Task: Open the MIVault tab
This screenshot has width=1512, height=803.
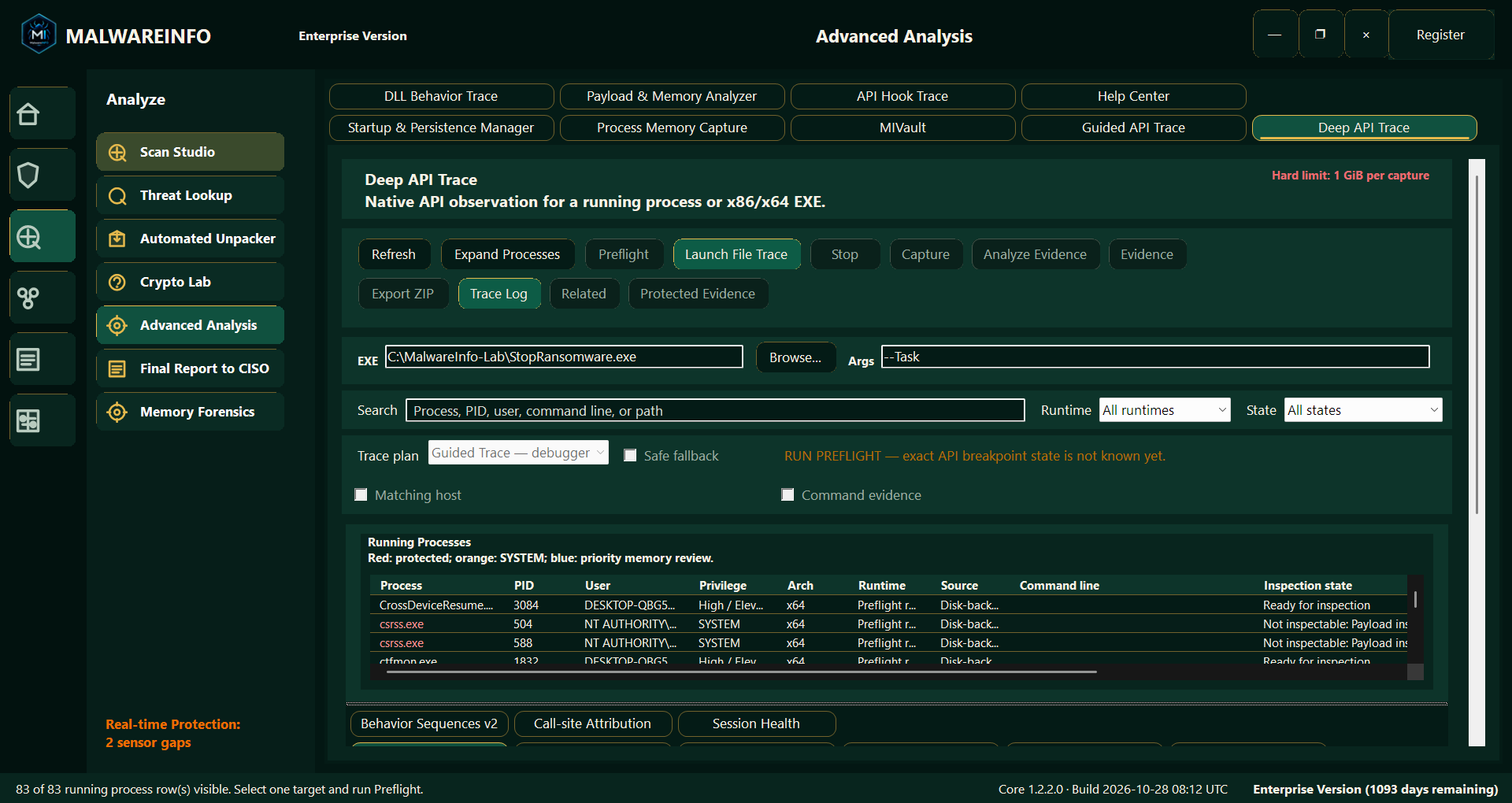Action: click(902, 128)
